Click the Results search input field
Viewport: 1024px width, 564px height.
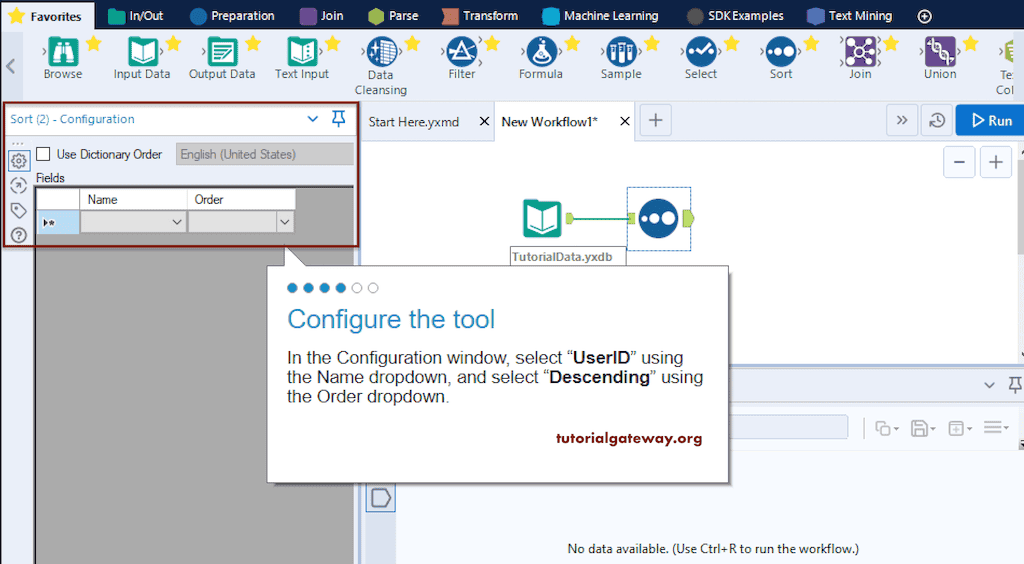[788, 428]
